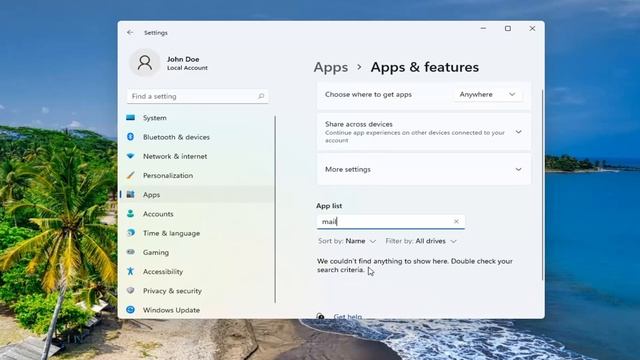Image resolution: width=640 pixels, height=360 pixels.
Task: Click the Windows Update sync icon
Action: [131, 310]
